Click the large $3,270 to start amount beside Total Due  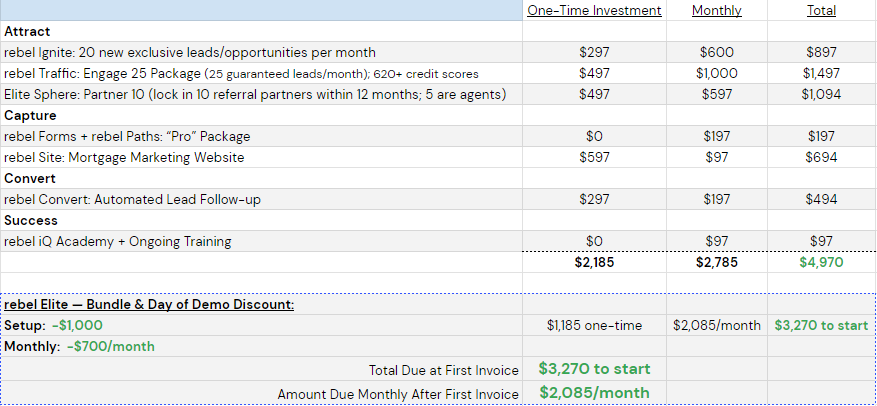click(595, 369)
